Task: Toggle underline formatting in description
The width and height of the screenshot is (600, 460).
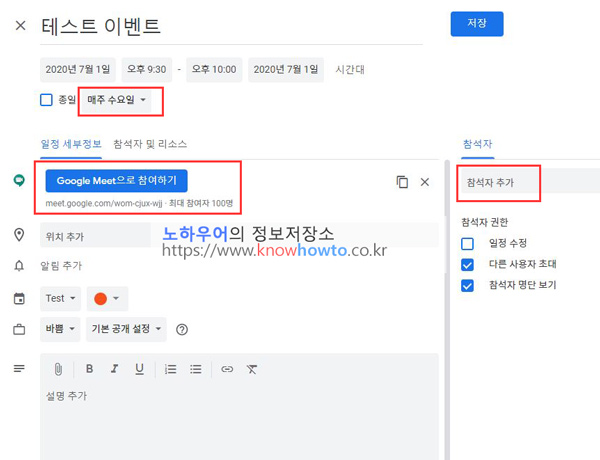Action: [140, 369]
